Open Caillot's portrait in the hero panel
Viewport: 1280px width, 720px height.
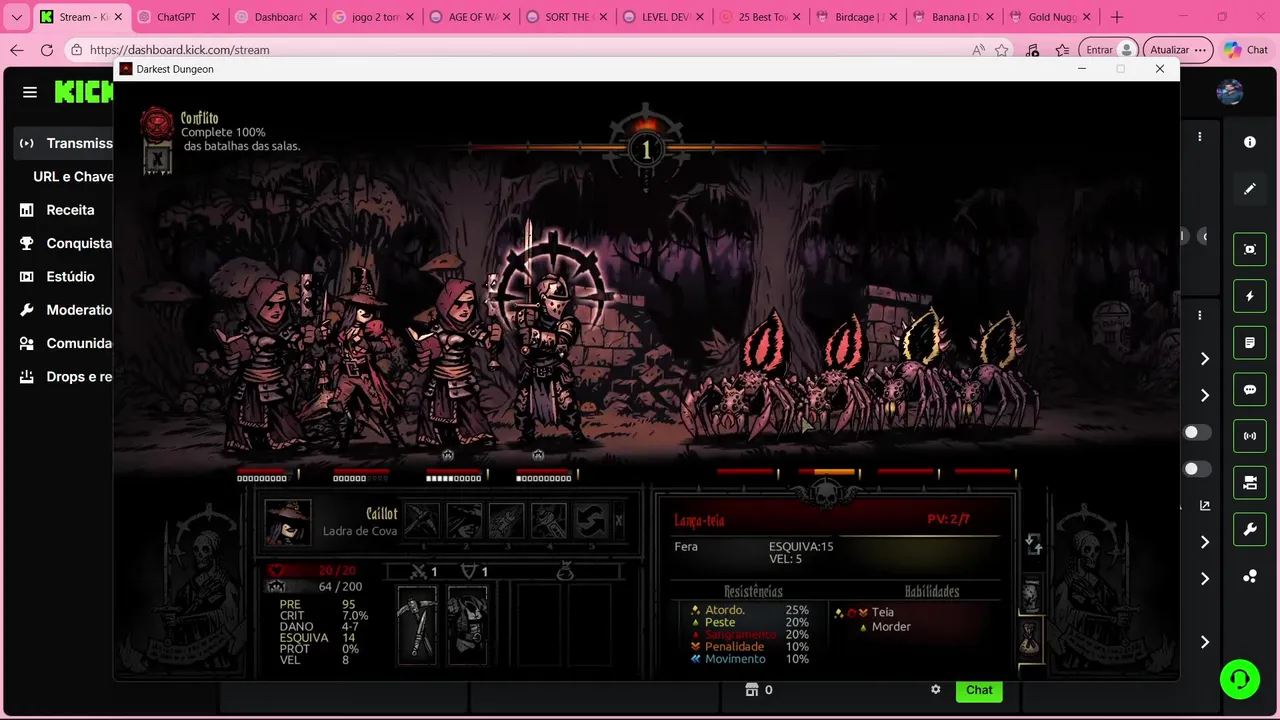pyautogui.click(x=287, y=522)
